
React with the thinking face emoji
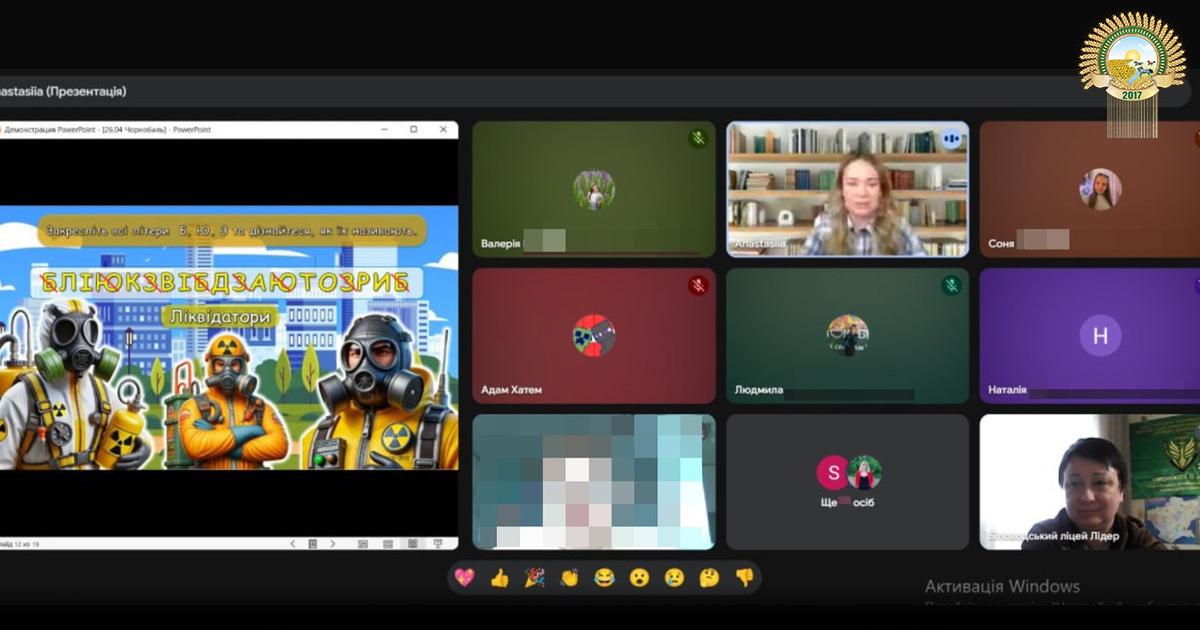point(709,577)
